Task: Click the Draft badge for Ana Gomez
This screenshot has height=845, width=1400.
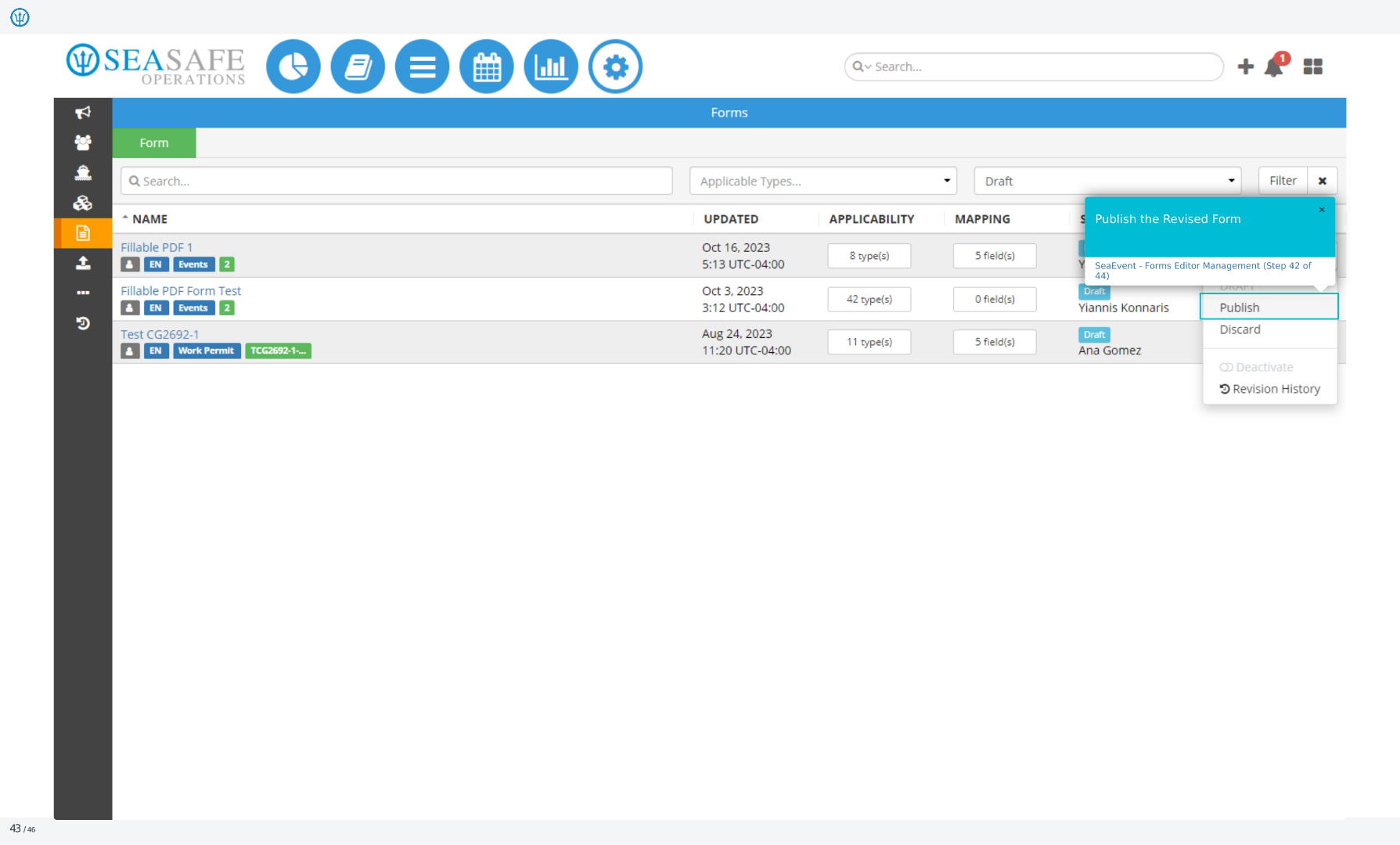Action: coord(1094,334)
